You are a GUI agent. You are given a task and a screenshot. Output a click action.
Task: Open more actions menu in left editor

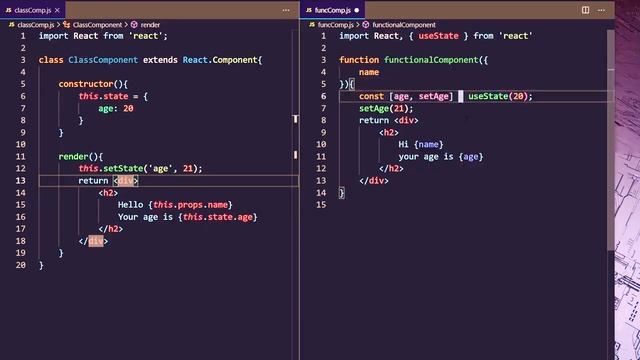[x=286, y=10]
